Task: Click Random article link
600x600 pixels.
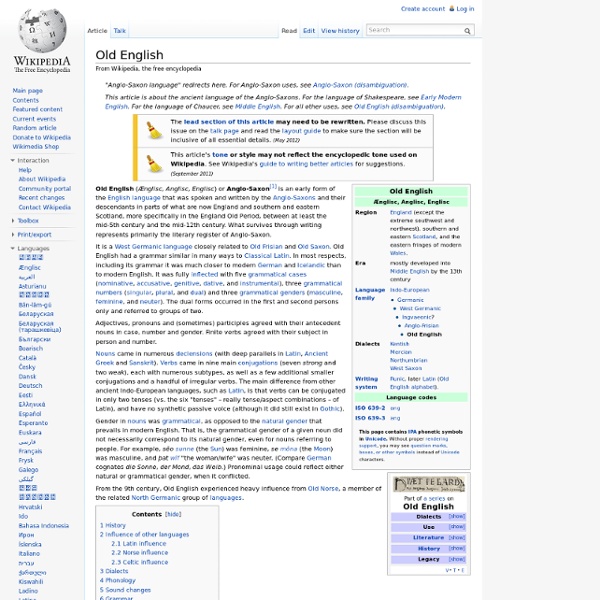Action: click(x=34, y=128)
